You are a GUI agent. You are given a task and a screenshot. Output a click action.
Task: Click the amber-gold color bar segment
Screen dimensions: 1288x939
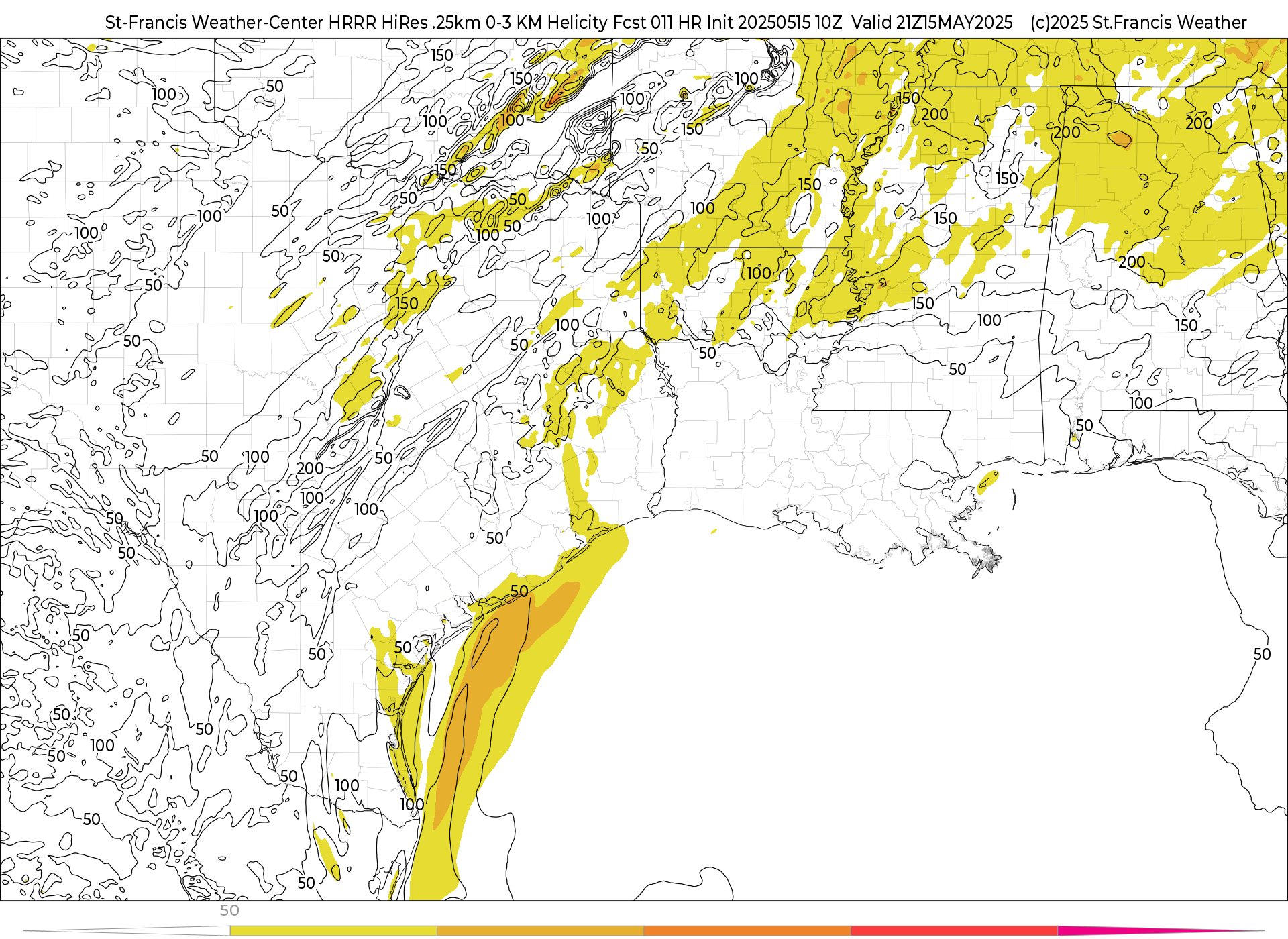point(540,931)
